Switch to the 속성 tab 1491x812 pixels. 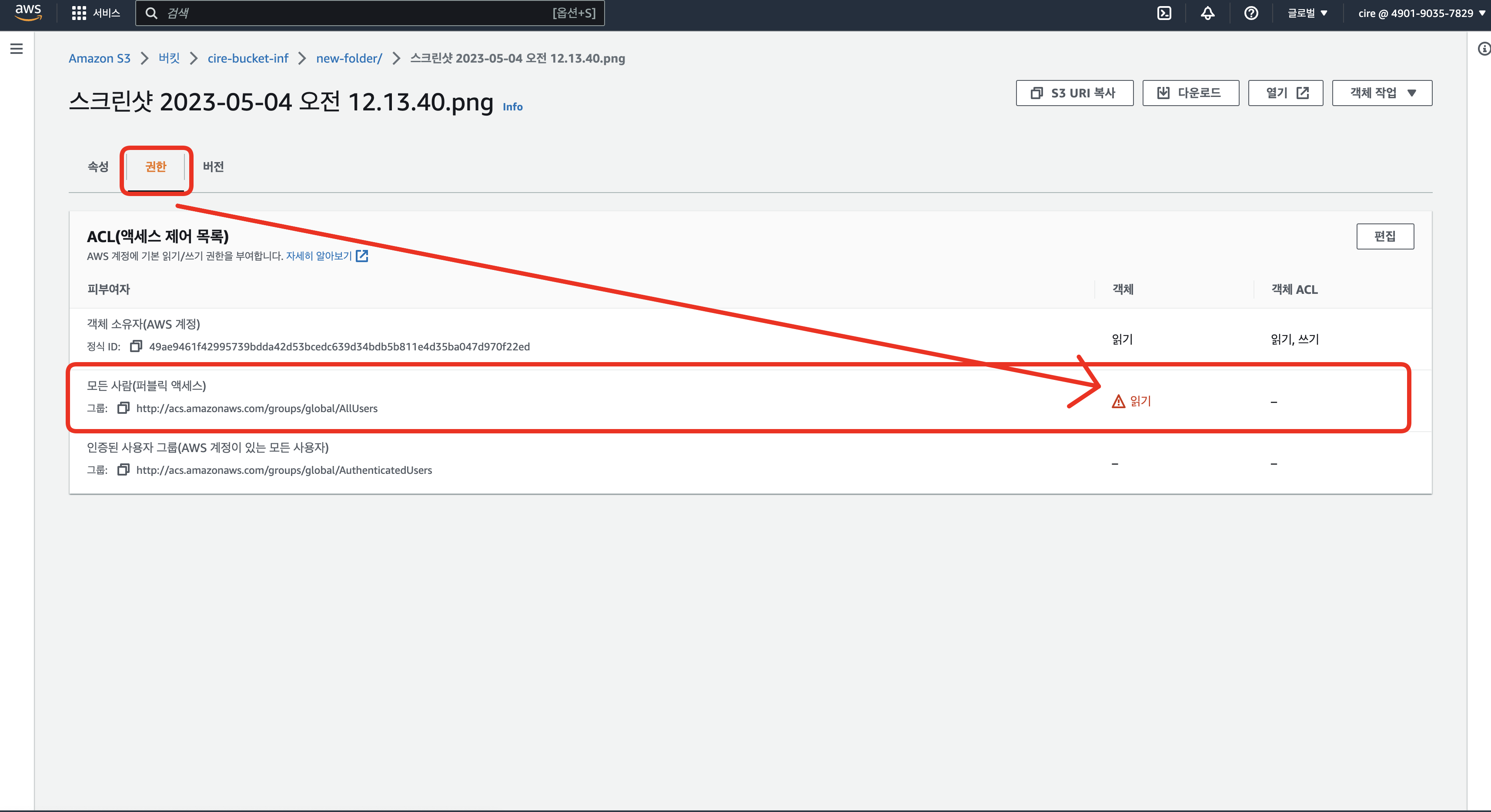tap(98, 166)
